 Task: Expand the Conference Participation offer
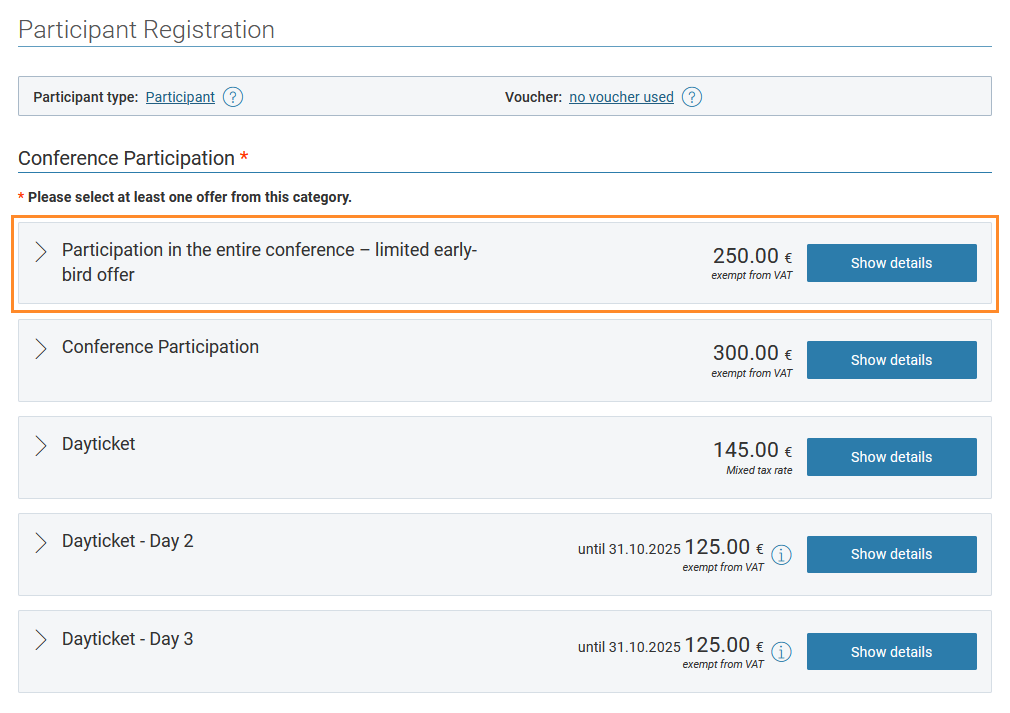[40, 348]
